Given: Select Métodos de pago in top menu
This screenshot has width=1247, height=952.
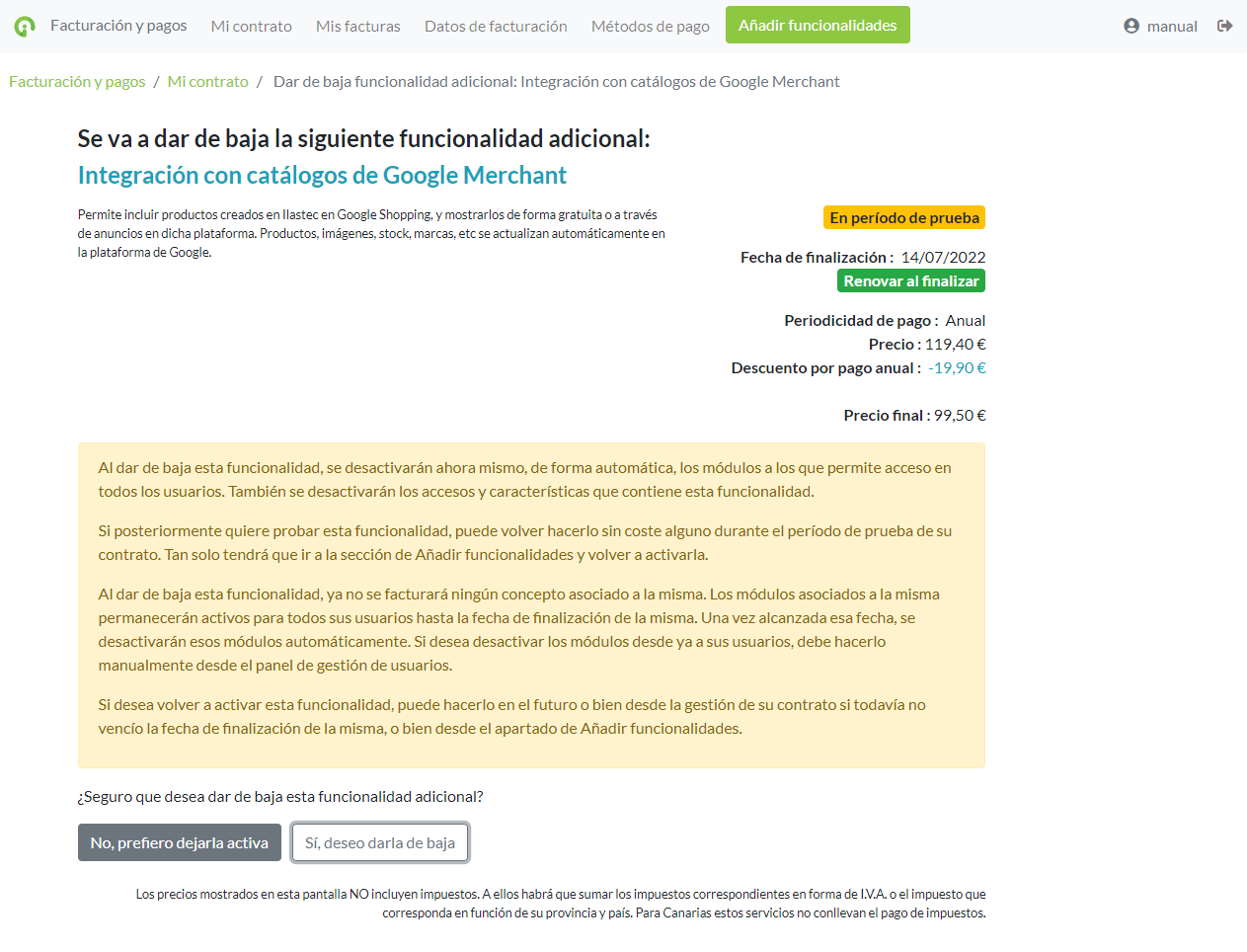Looking at the screenshot, I should (650, 27).
